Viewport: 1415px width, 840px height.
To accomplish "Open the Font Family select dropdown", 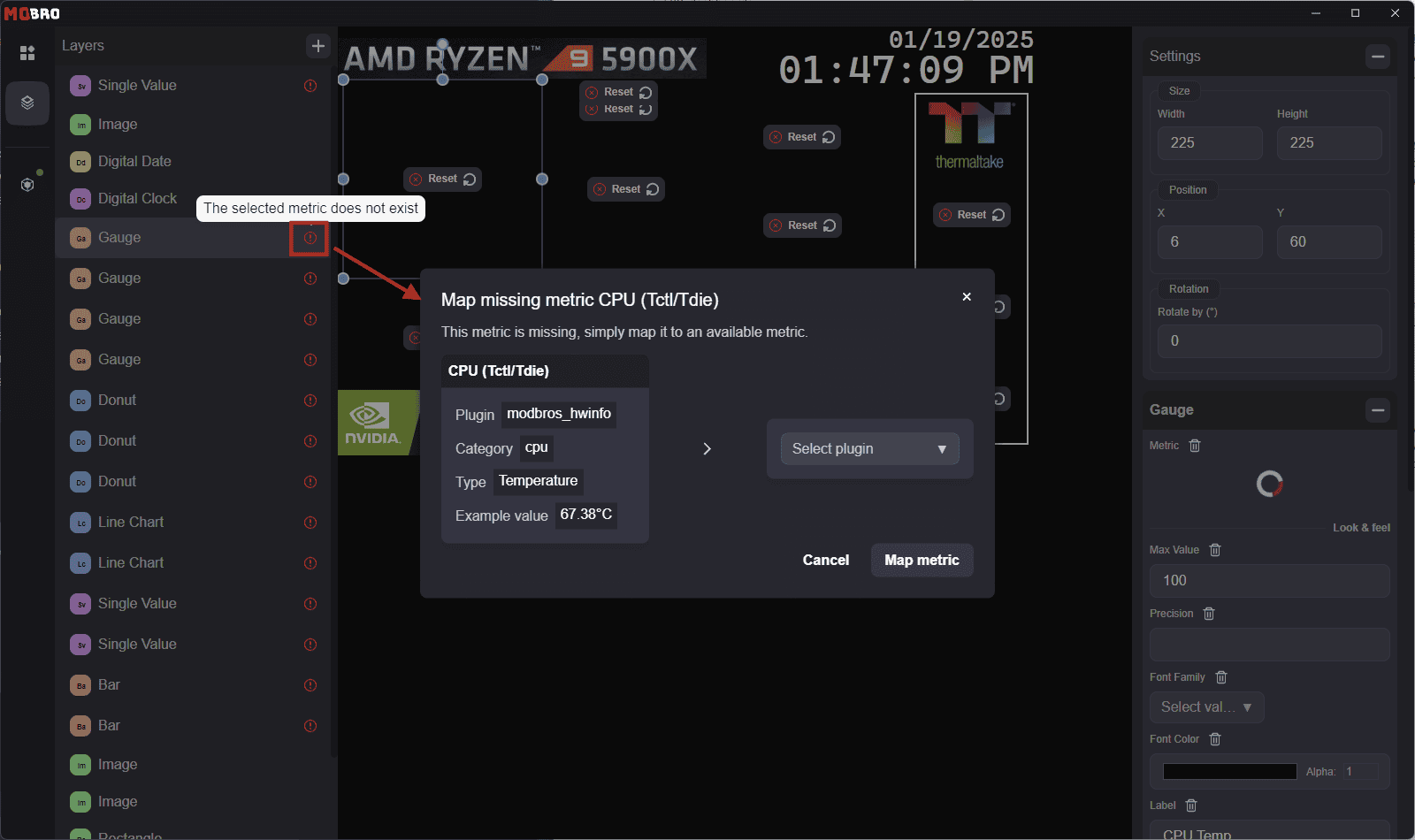I will tap(1207, 707).
